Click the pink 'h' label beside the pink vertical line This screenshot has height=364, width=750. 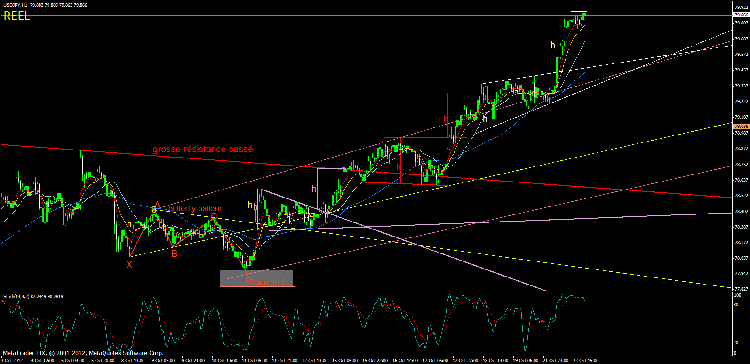click(x=314, y=189)
